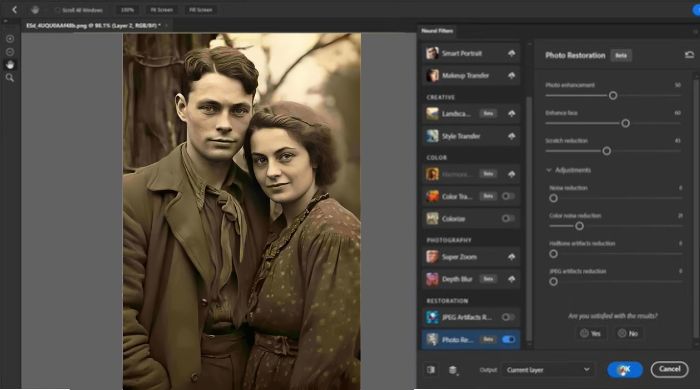Click the Scratch reduction slider handle

click(x=607, y=151)
